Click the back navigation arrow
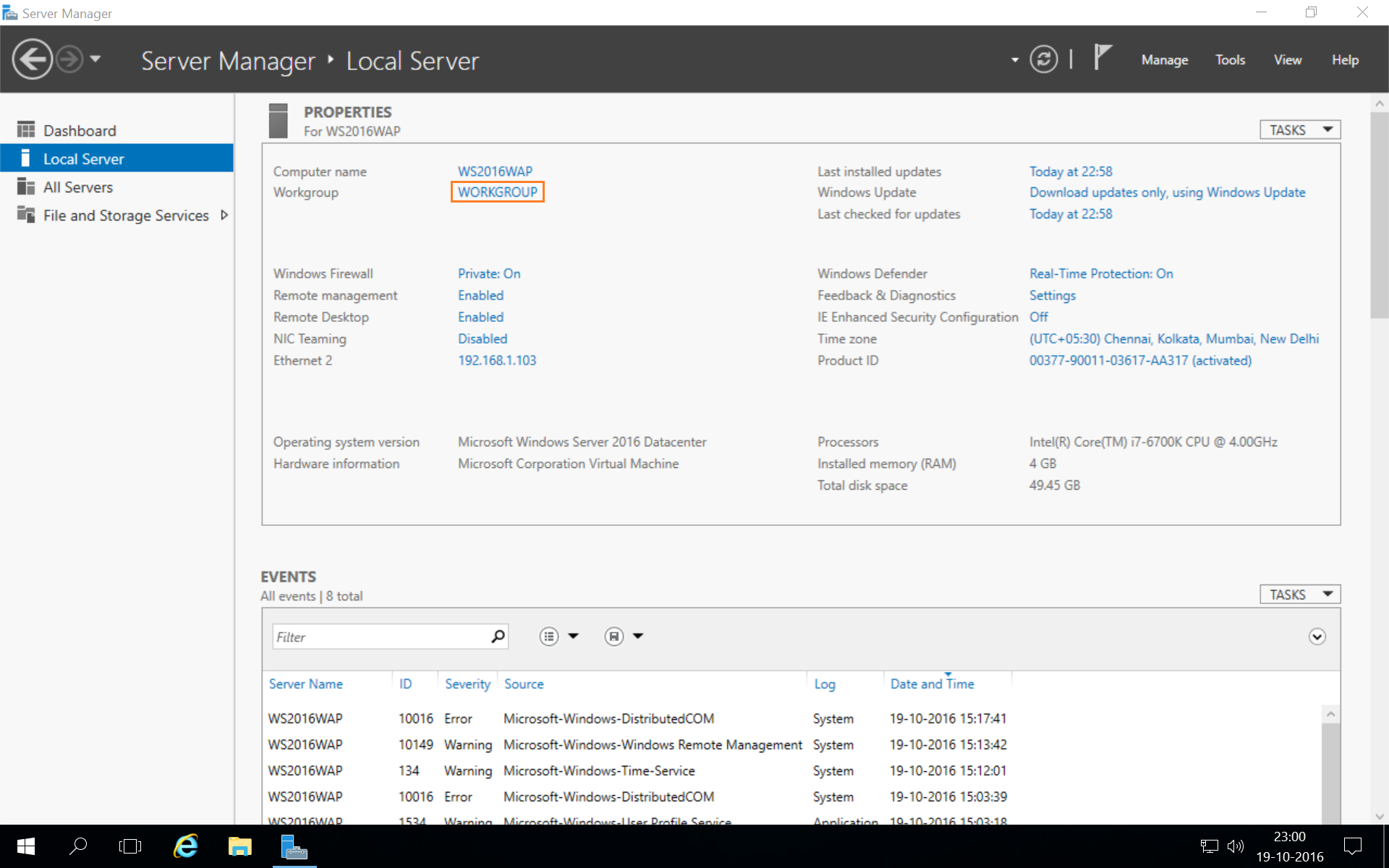 point(33,59)
